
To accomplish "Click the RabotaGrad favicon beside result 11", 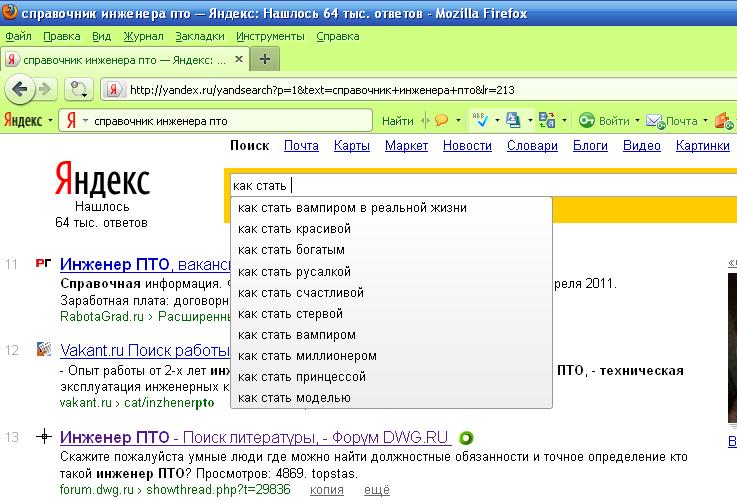I will point(43,263).
